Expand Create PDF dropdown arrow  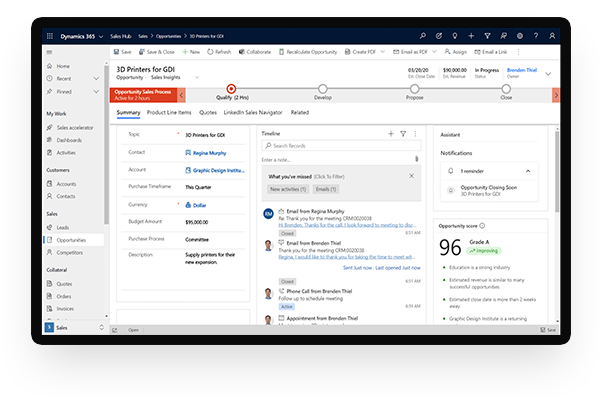pos(383,52)
